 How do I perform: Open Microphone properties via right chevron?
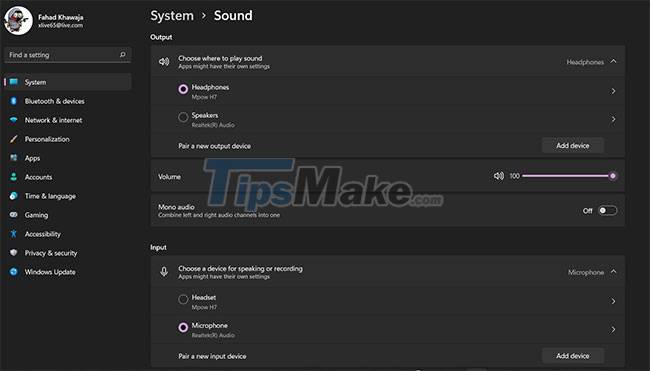tap(613, 330)
